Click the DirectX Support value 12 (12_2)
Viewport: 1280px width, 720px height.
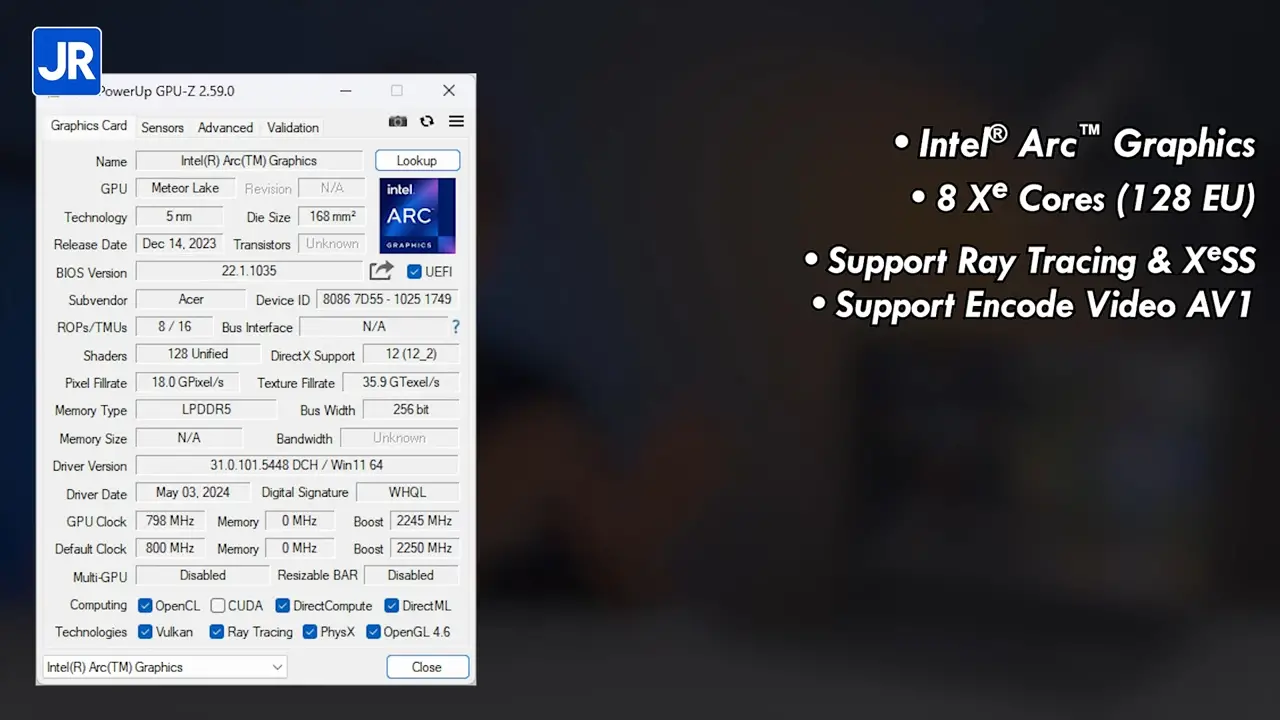(410, 354)
